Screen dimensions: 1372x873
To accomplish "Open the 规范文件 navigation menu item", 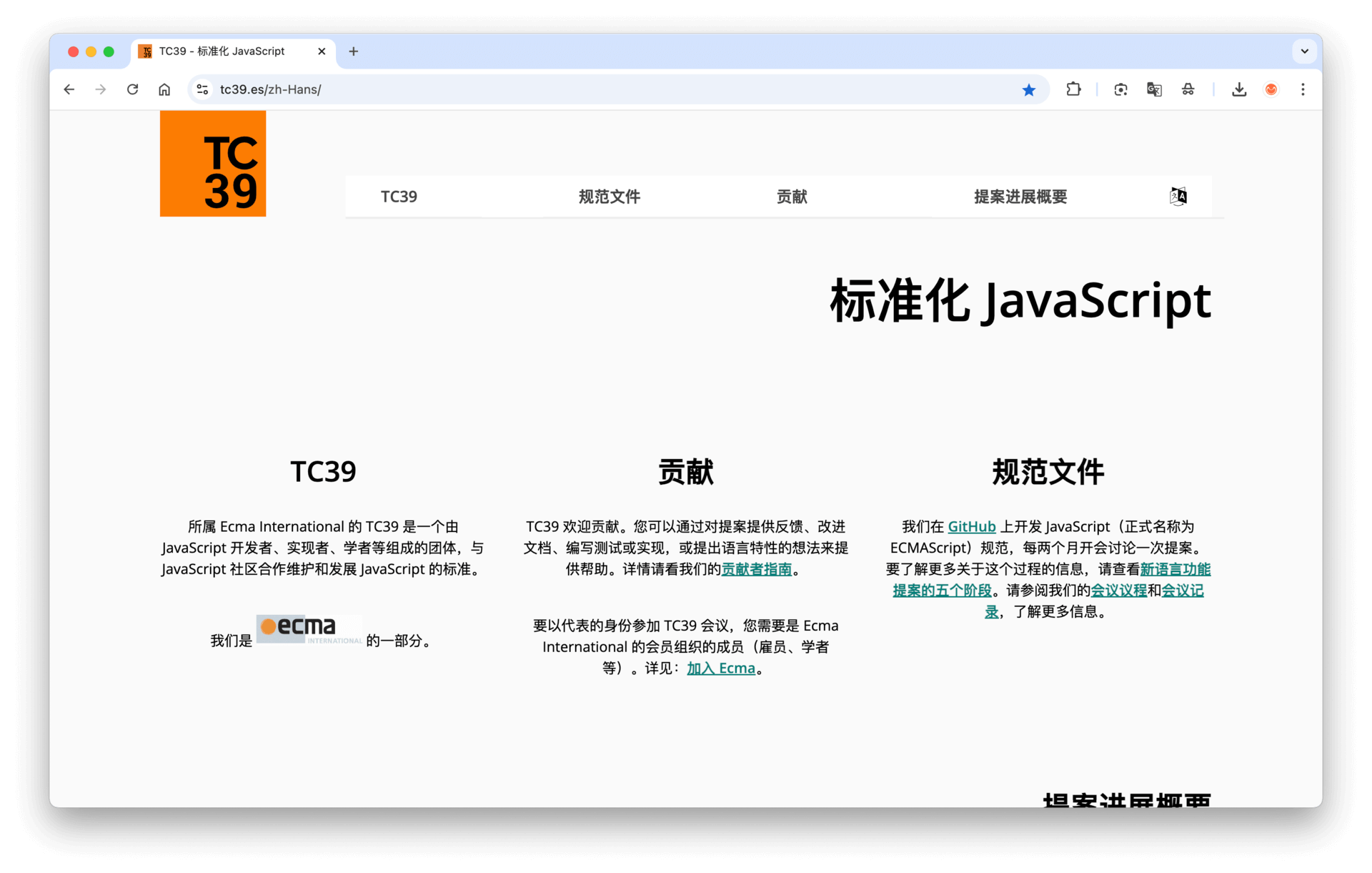I will tap(609, 197).
